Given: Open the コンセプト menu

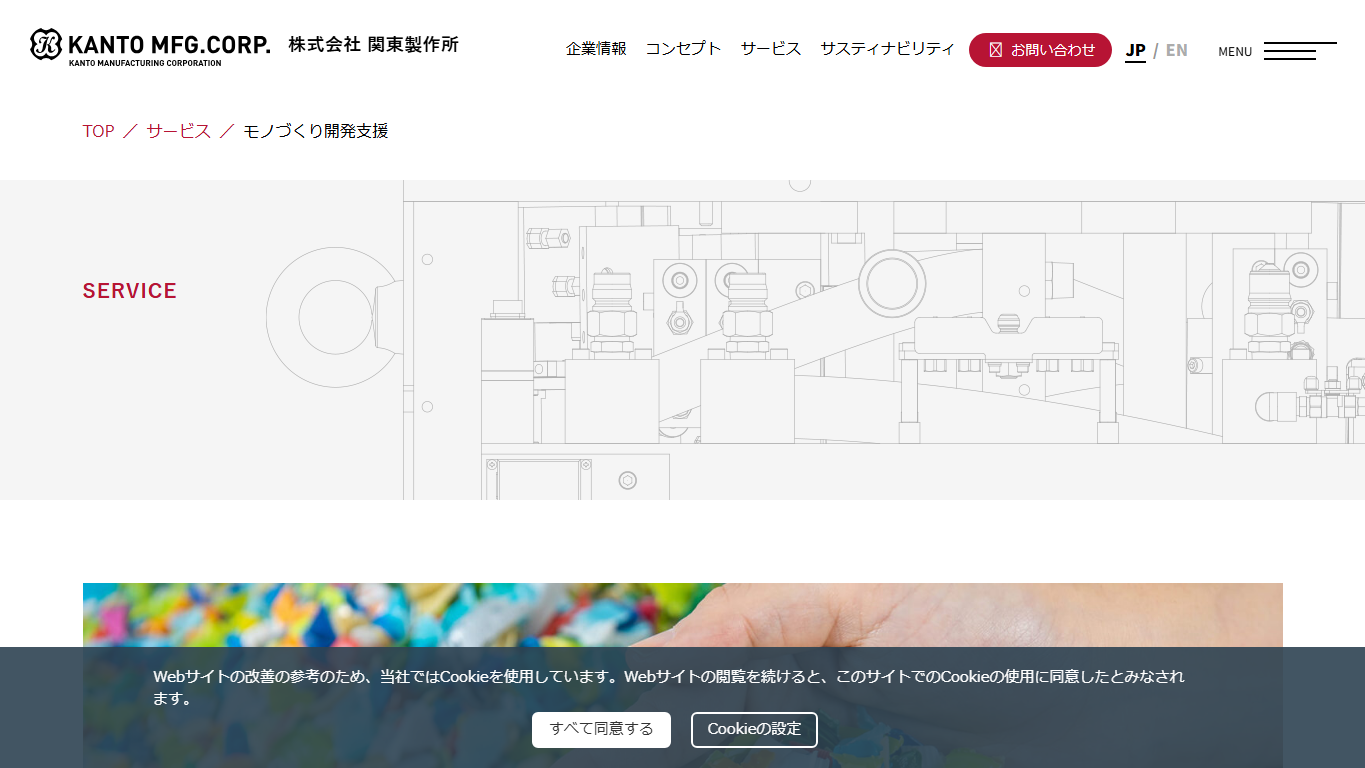Looking at the screenshot, I should pyautogui.click(x=683, y=49).
